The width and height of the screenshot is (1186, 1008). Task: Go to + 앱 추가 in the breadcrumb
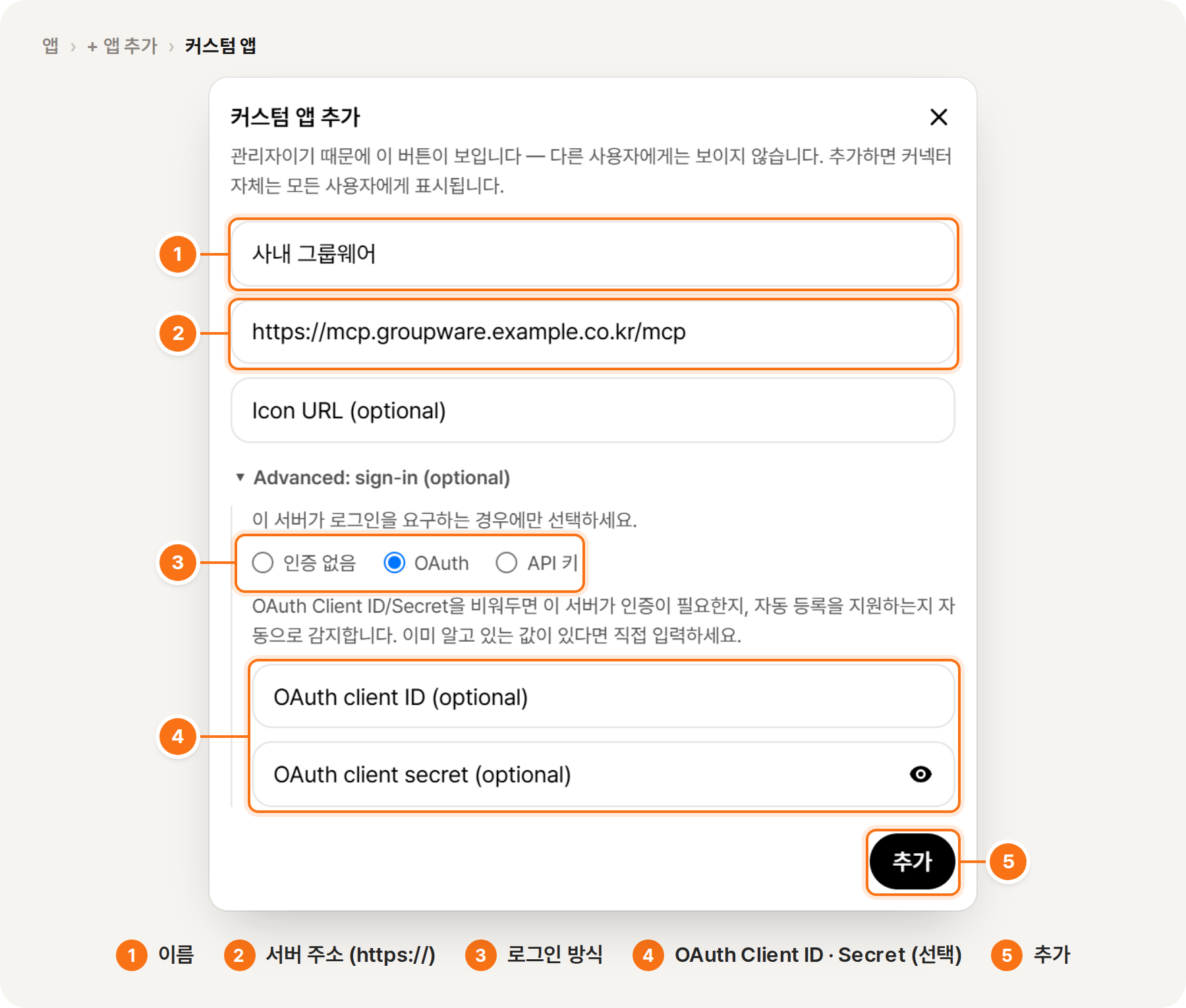[x=123, y=45]
